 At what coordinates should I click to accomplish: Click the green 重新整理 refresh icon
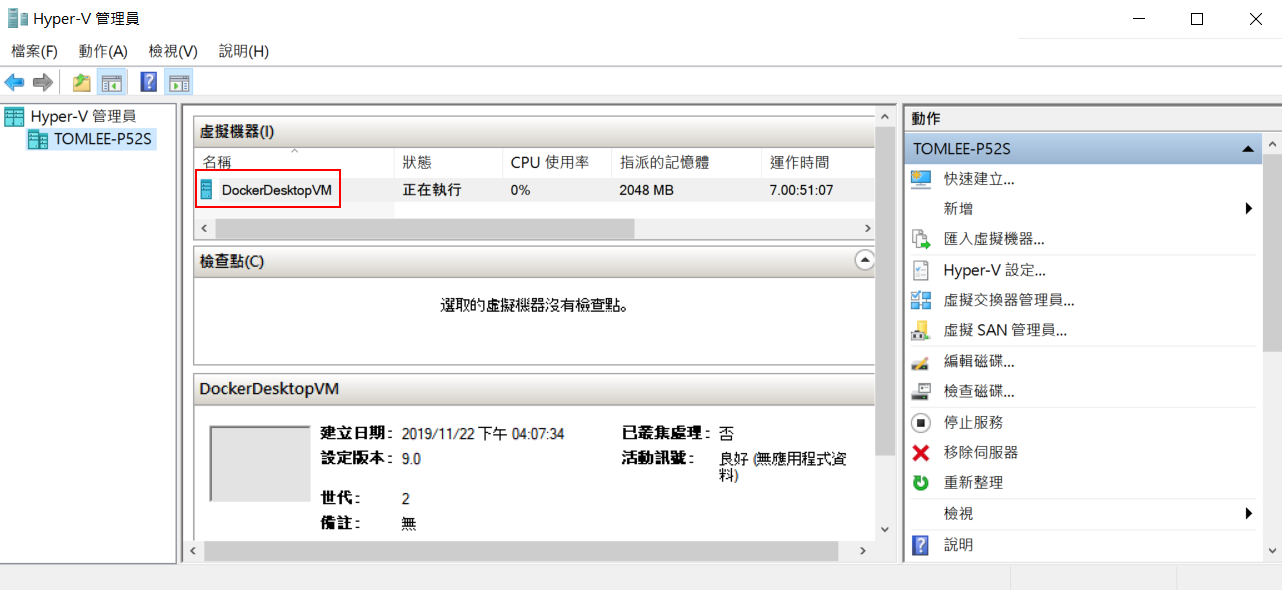click(x=922, y=482)
